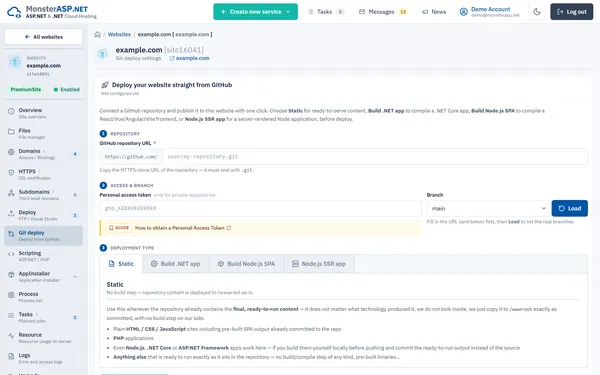Select the Build Node.js SPA tab
Screen dimensions: 600x375
(246, 264)
